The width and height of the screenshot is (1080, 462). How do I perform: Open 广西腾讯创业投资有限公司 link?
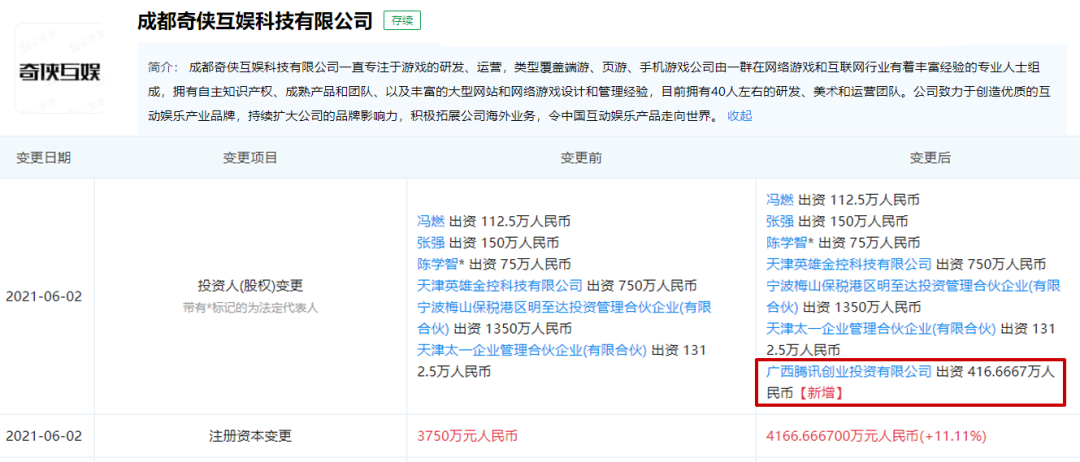pyautogui.click(x=849, y=372)
